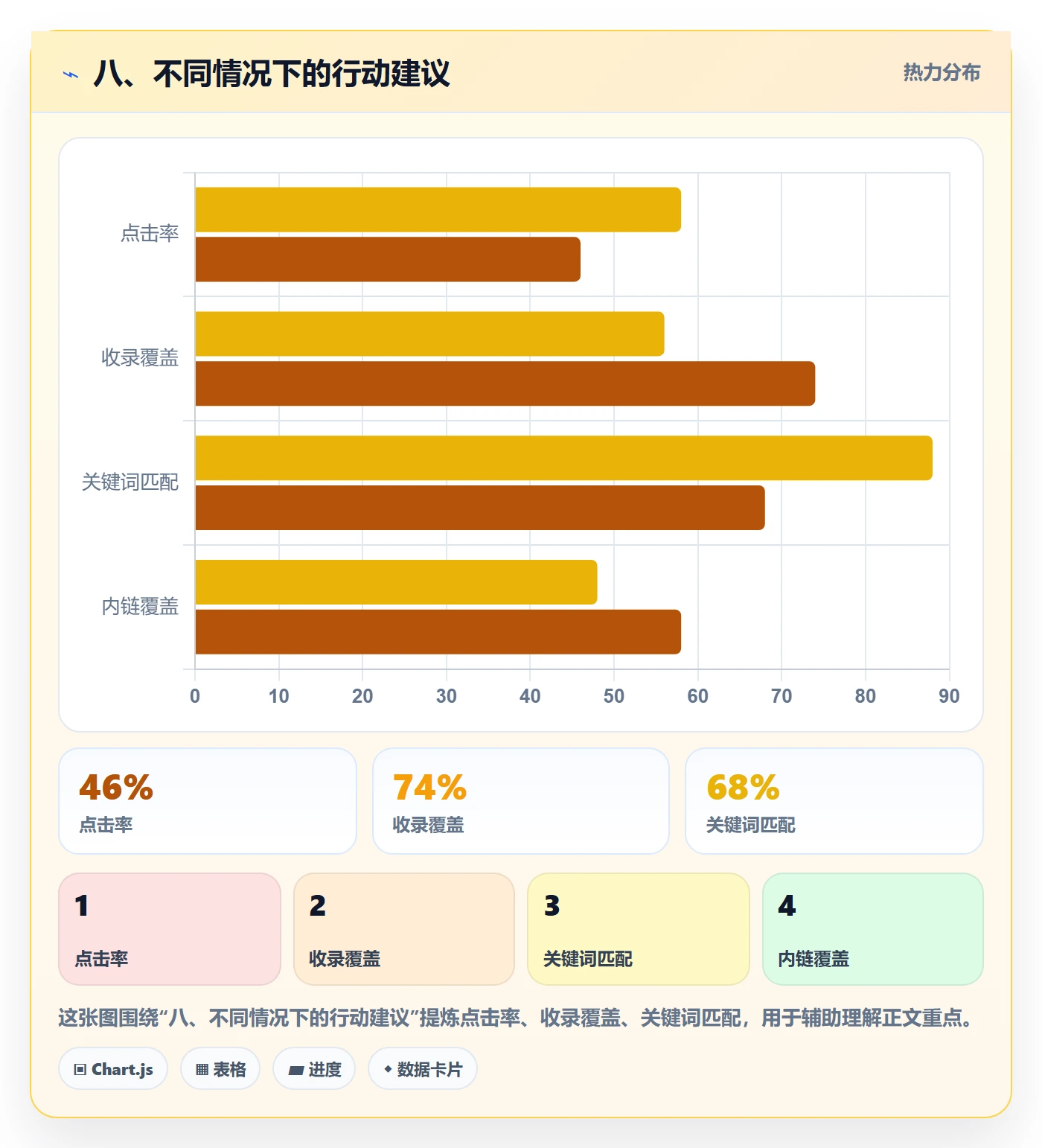The image size is (1042, 1148).
Task: Select the Chart.js tag chip
Action: coord(113,1069)
